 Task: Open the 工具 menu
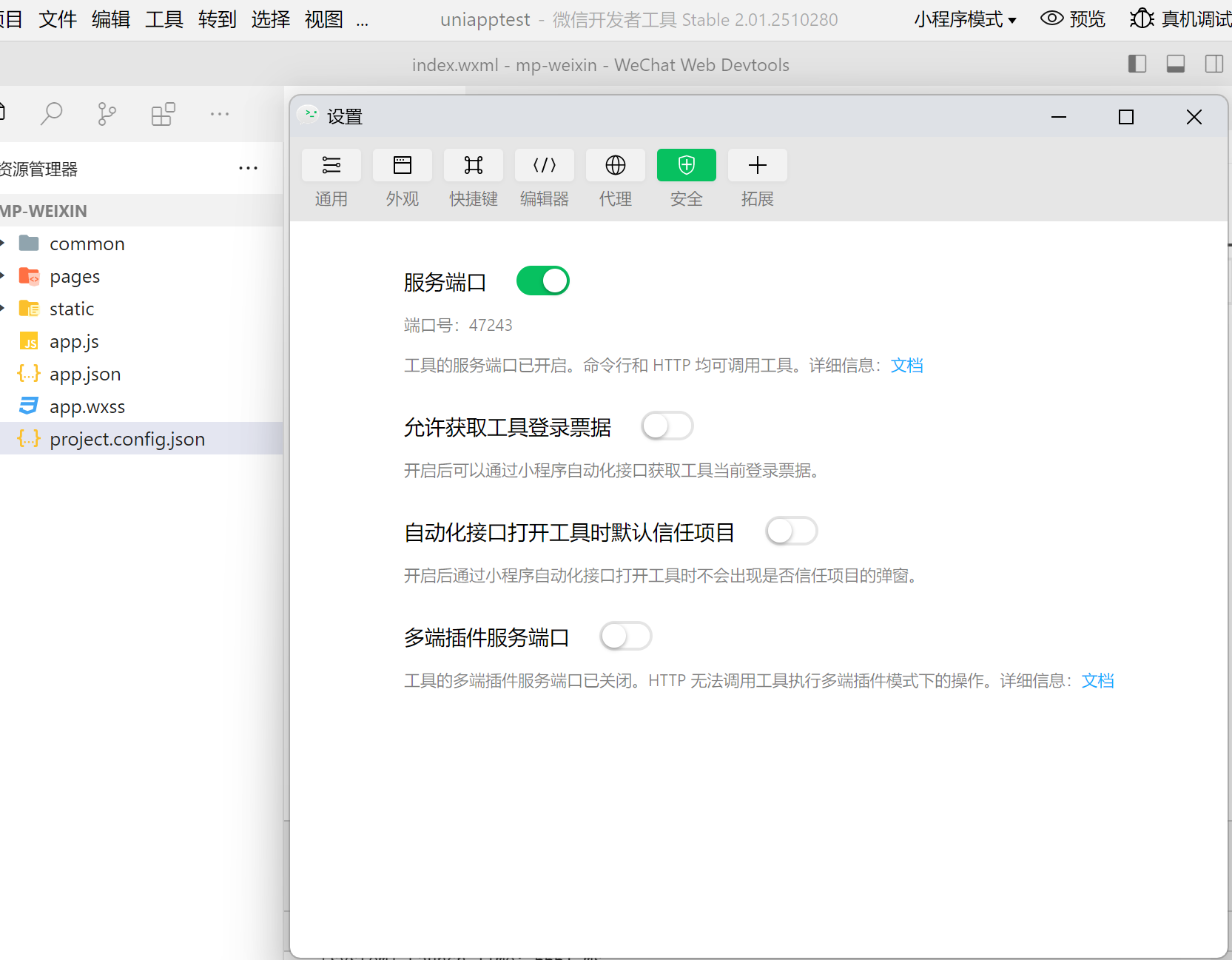coord(164,19)
